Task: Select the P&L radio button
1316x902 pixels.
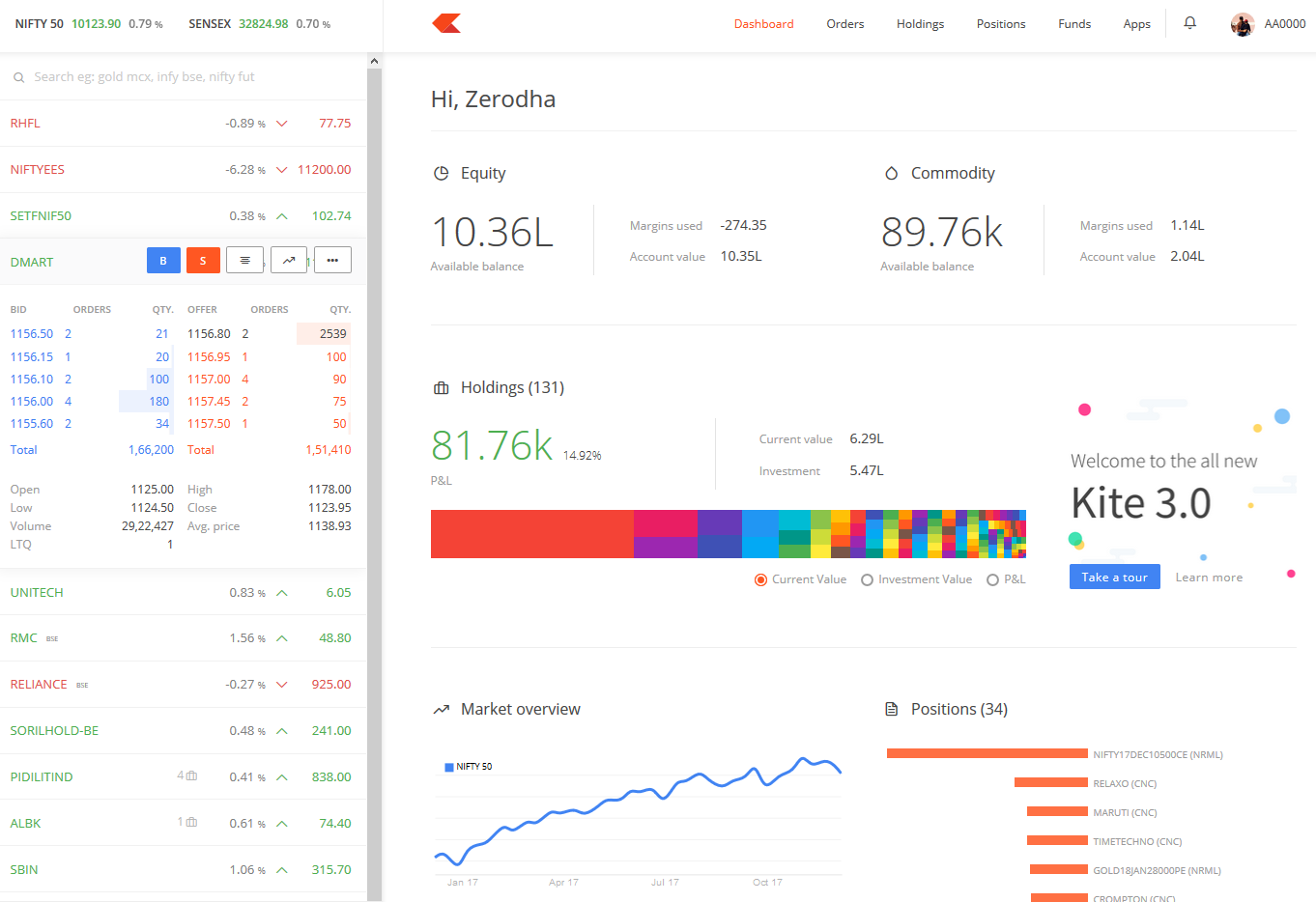Action: 992,579
